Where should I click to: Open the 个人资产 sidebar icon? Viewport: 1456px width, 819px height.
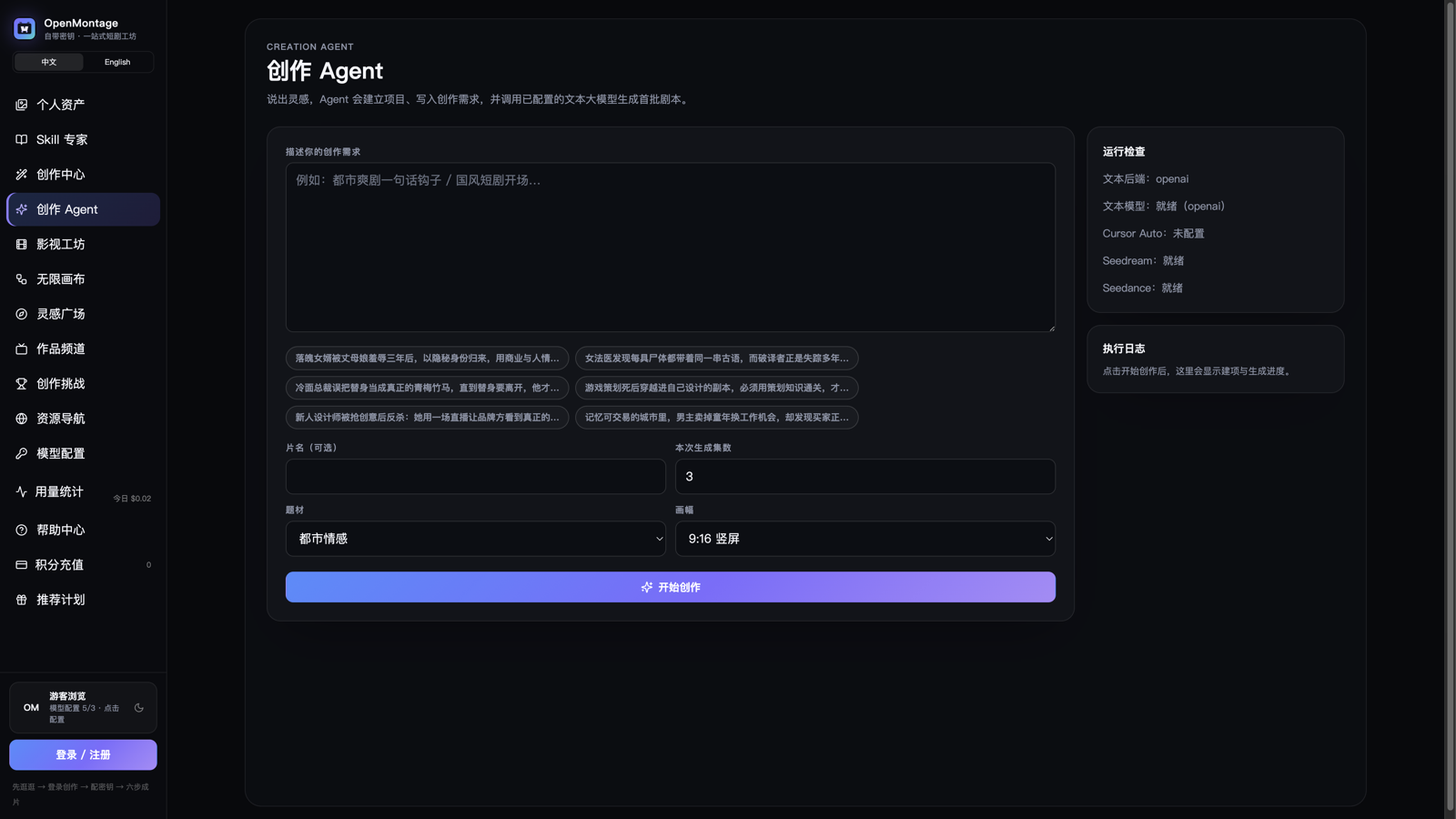point(21,105)
